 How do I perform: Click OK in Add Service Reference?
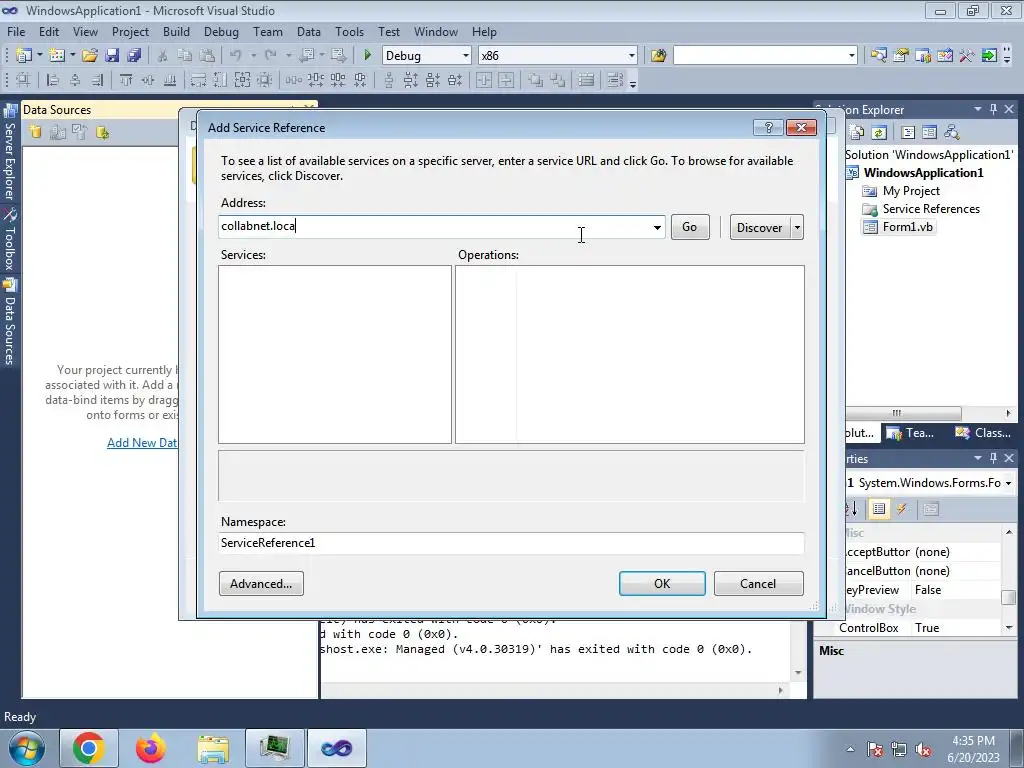pos(662,584)
